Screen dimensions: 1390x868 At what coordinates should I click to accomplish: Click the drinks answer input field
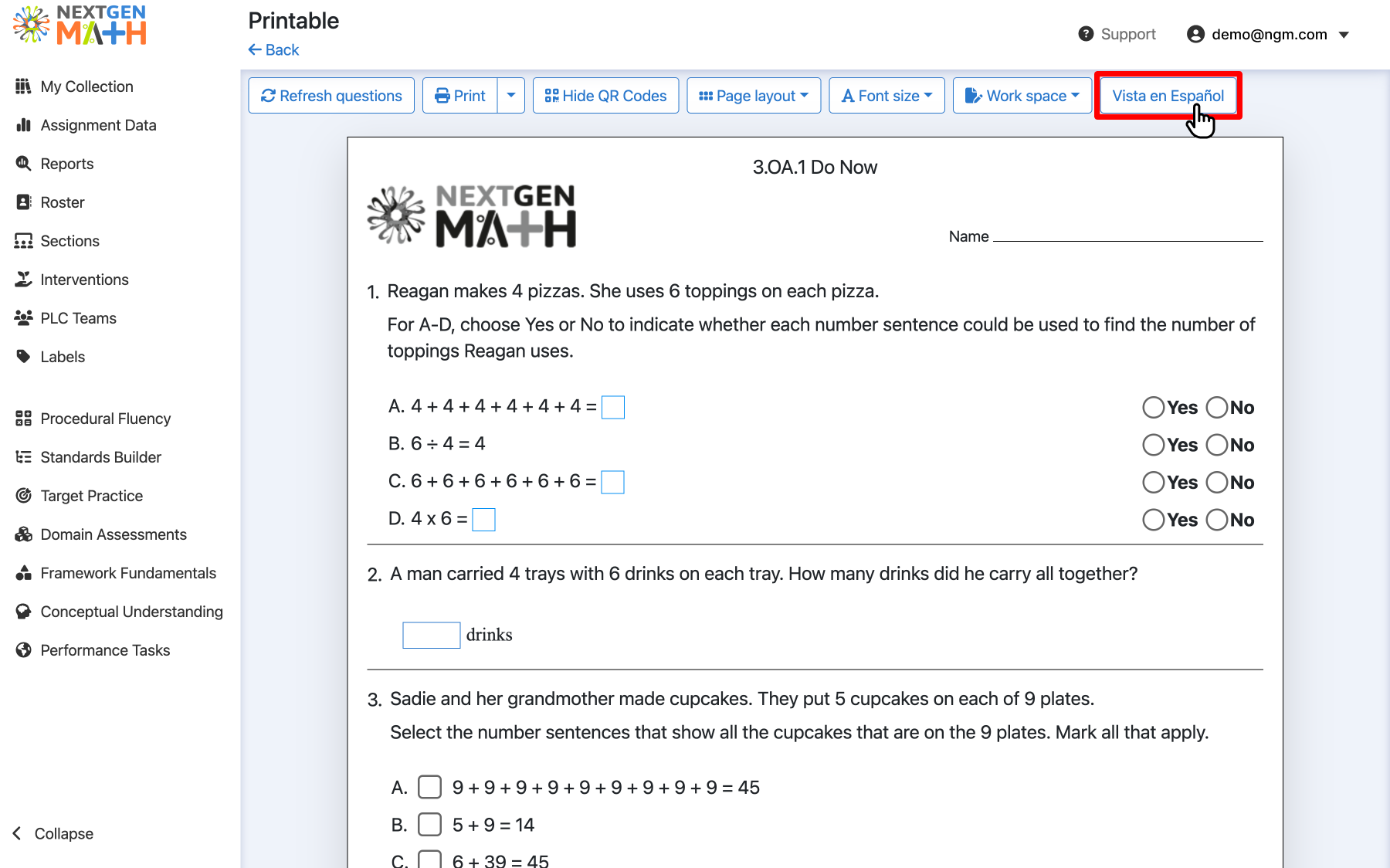coord(431,634)
